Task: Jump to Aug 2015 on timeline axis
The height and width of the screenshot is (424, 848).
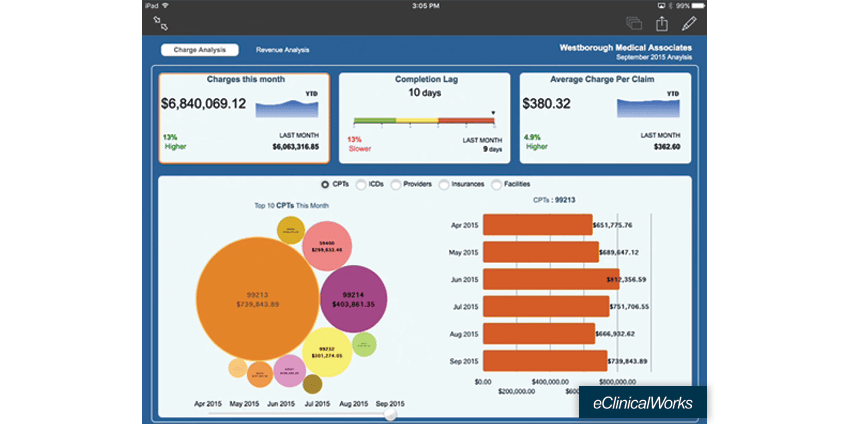Action: pos(353,404)
